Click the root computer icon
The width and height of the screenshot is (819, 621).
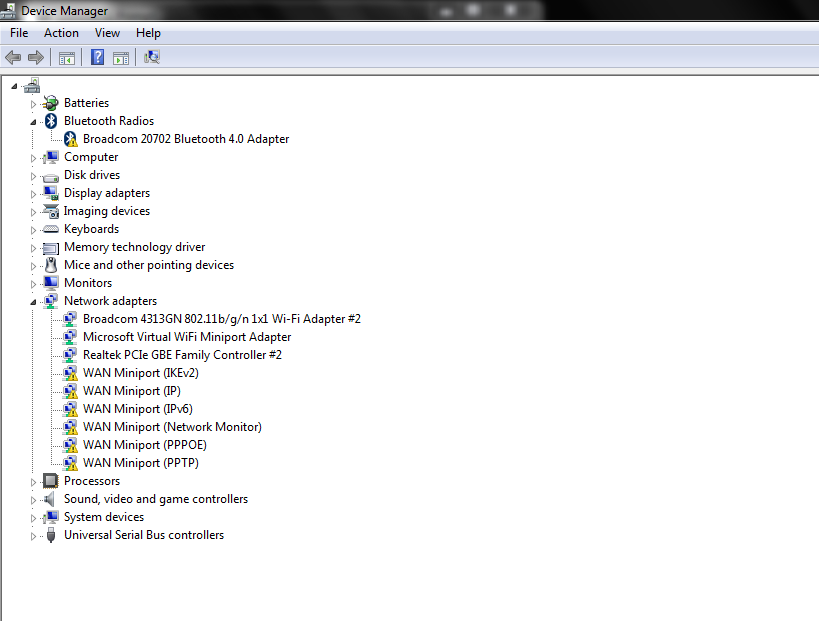click(31, 85)
